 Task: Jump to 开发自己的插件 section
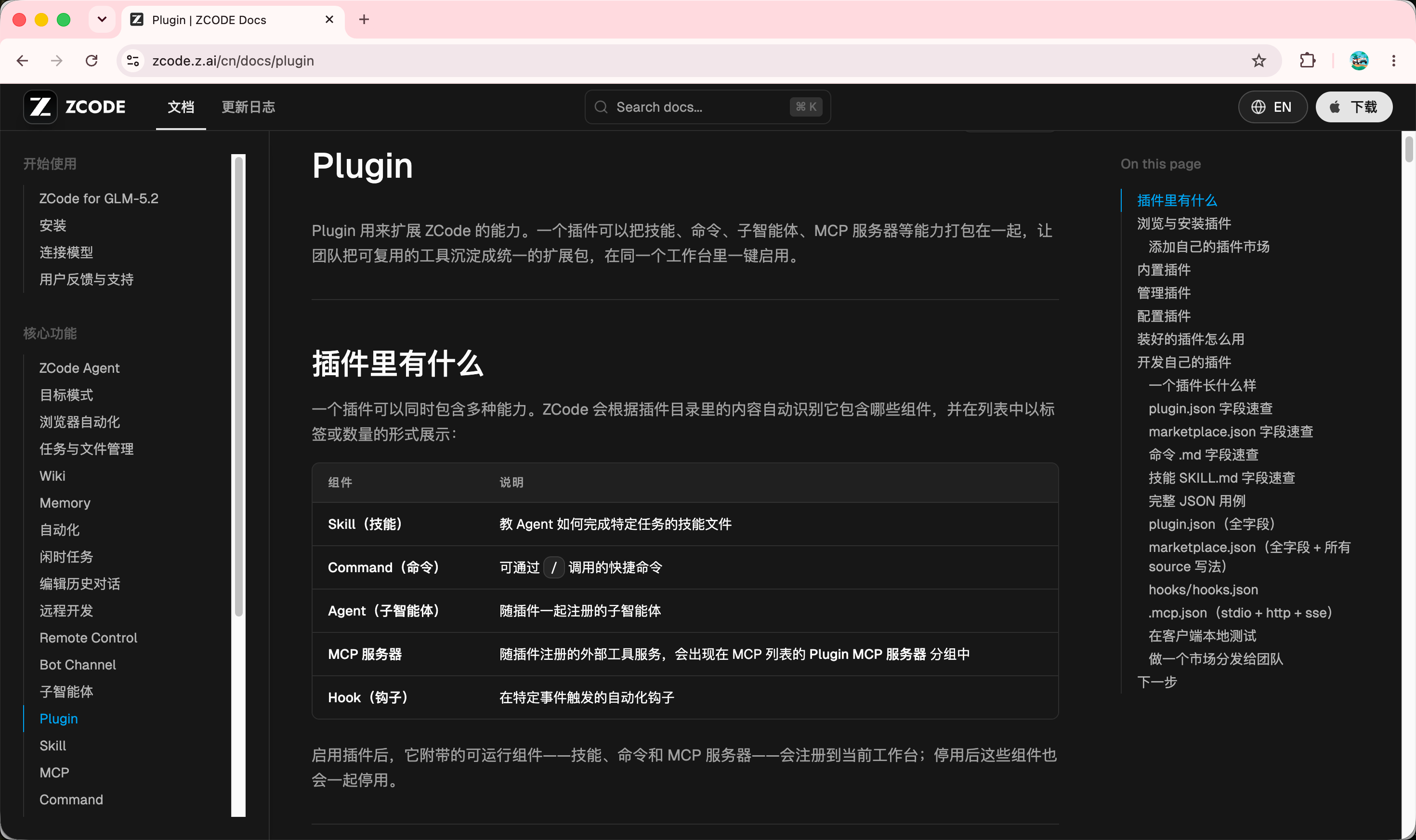(x=1184, y=362)
